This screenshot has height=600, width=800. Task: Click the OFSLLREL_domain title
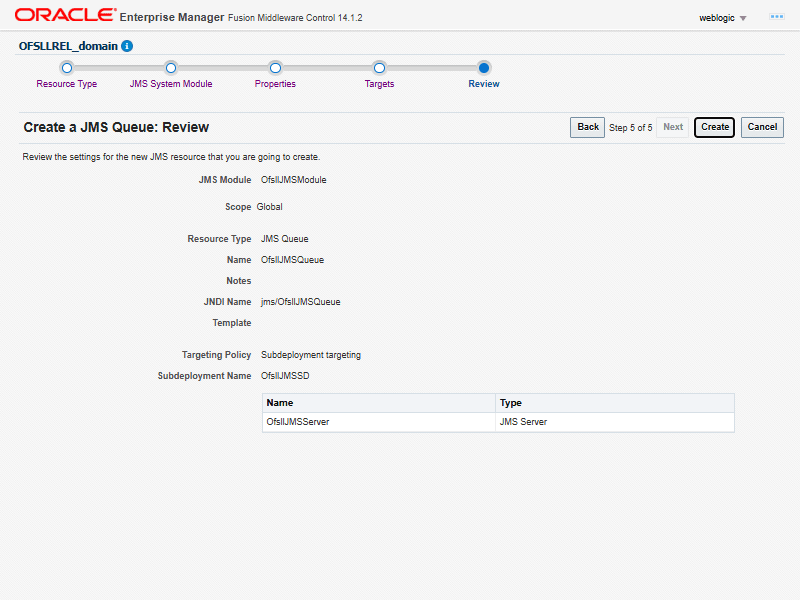[68, 46]
